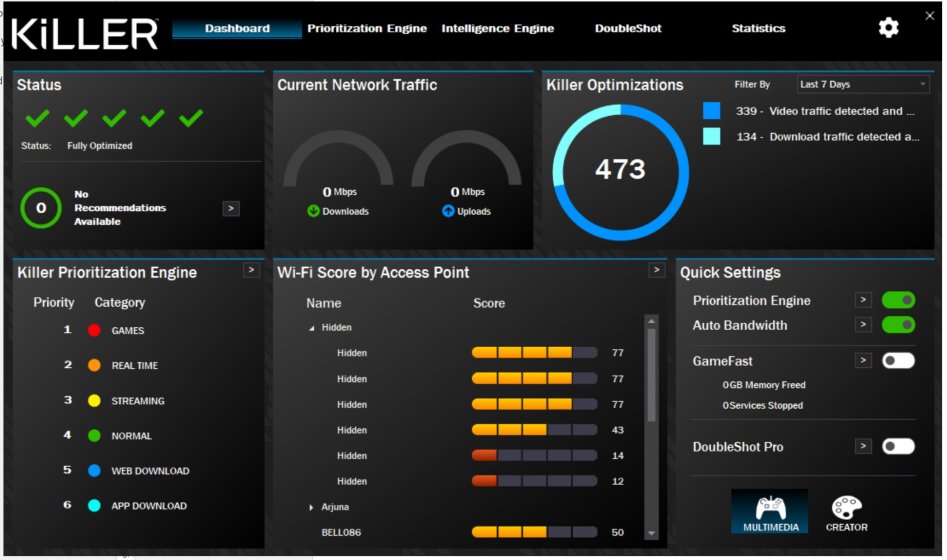This screenshot has width=947, height=560.
Task: Open settings via the gear icon
Action: pos(888,28)
